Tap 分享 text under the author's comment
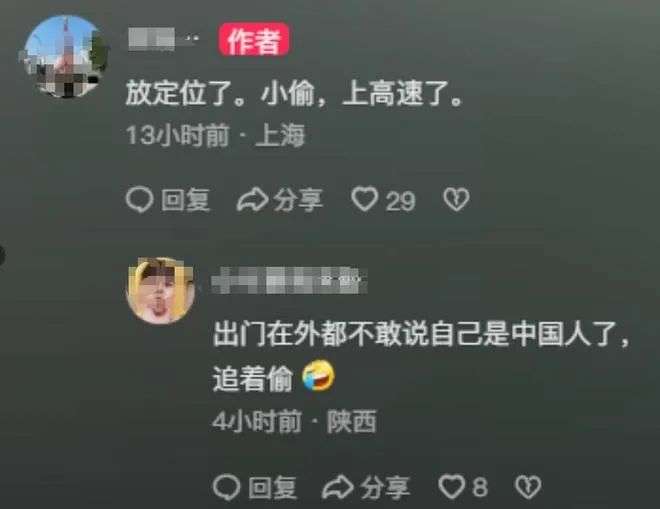 click(298, 200)
